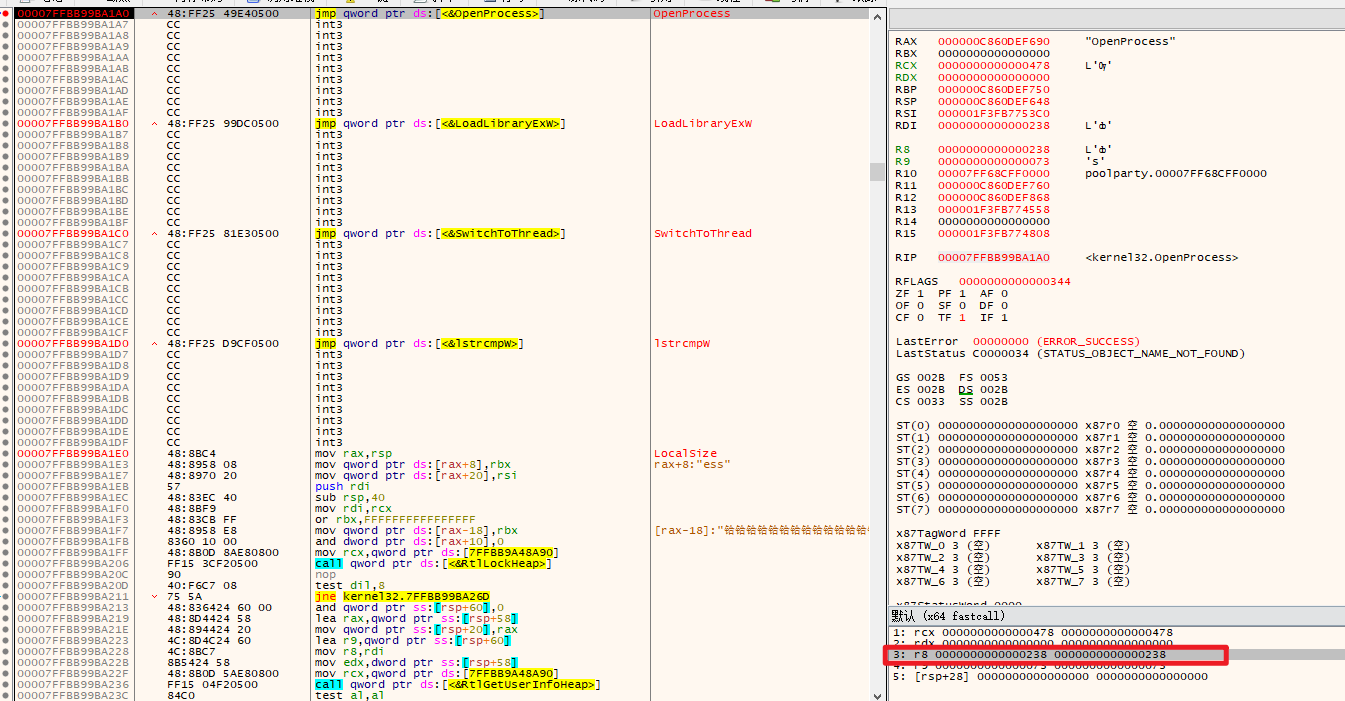Click the CF flag value
The image size is (1345, 701).
coord(919,318)
